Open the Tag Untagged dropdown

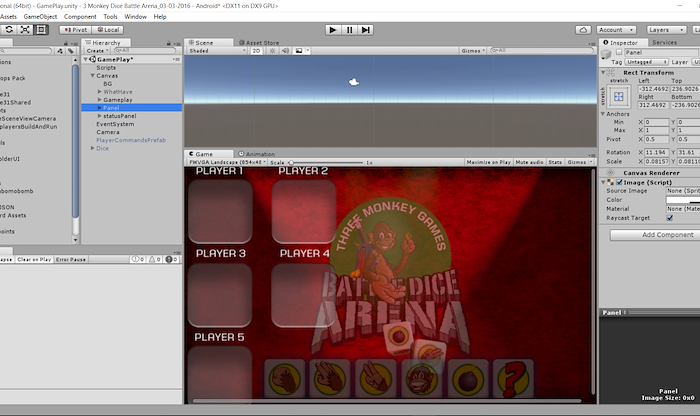pos(646,62)
